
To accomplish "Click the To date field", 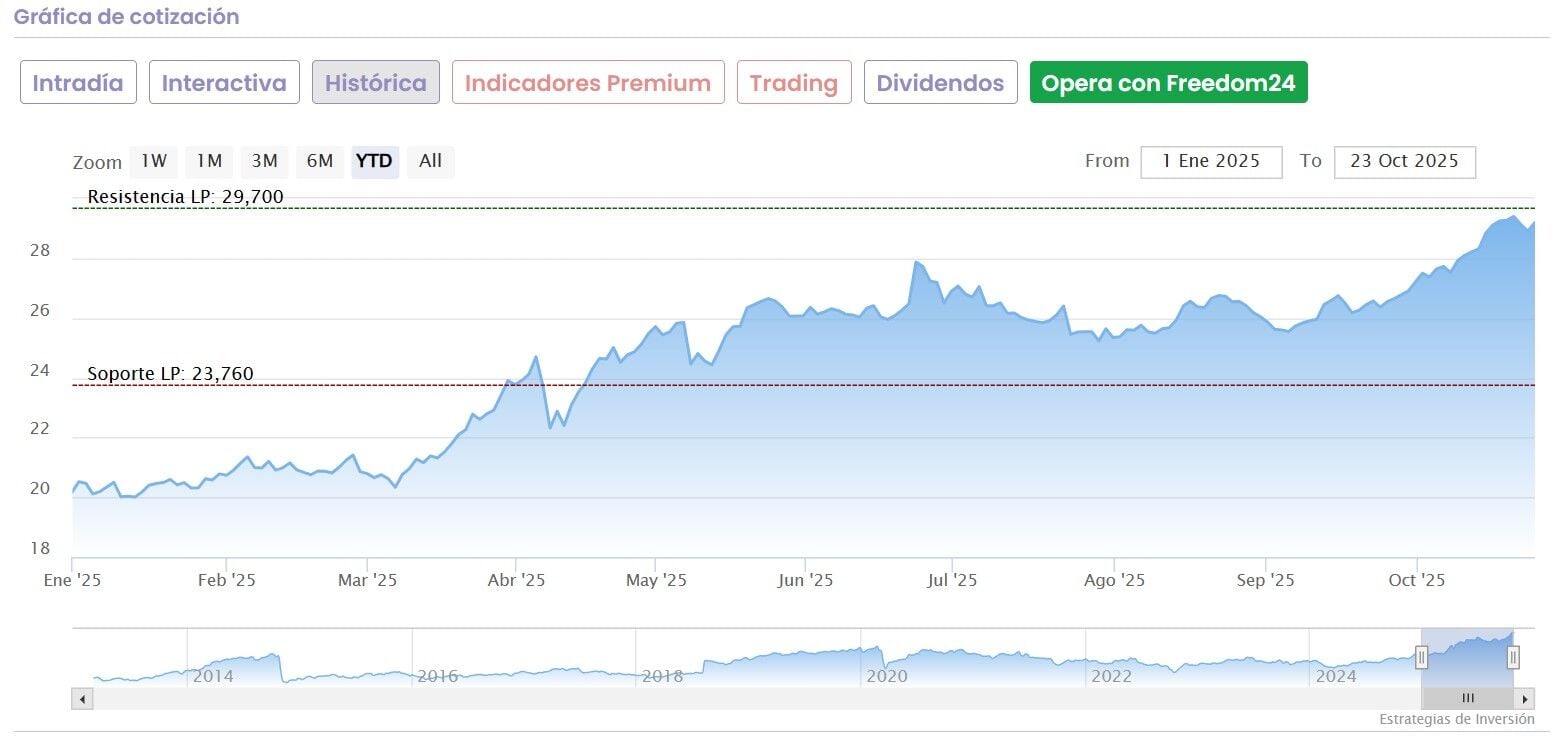I will point(1404,162).
